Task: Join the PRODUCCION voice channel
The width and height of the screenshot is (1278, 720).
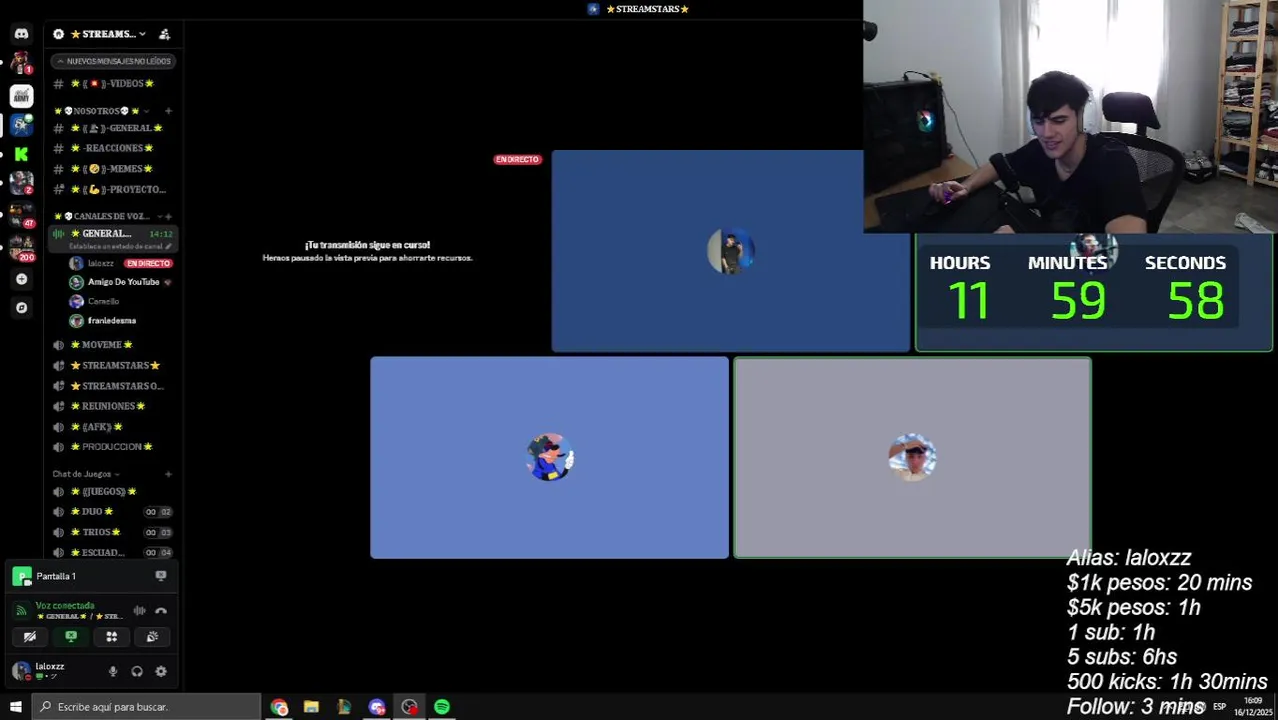Action: (113, 447)
